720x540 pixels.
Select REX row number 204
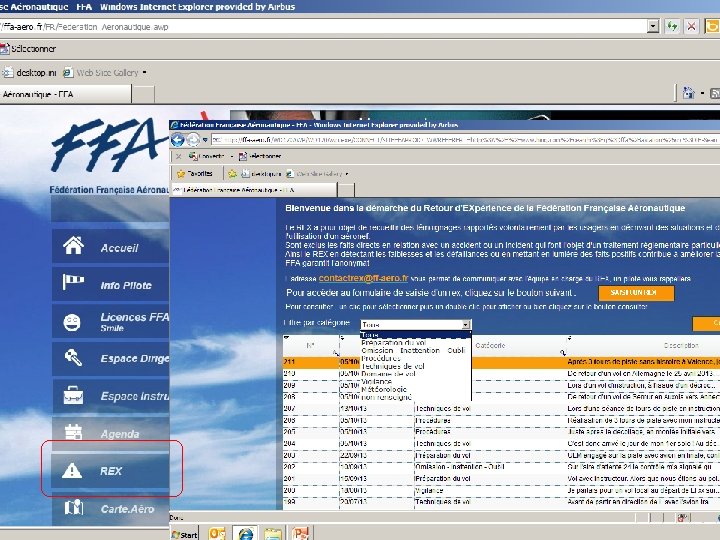coord(501,444)
